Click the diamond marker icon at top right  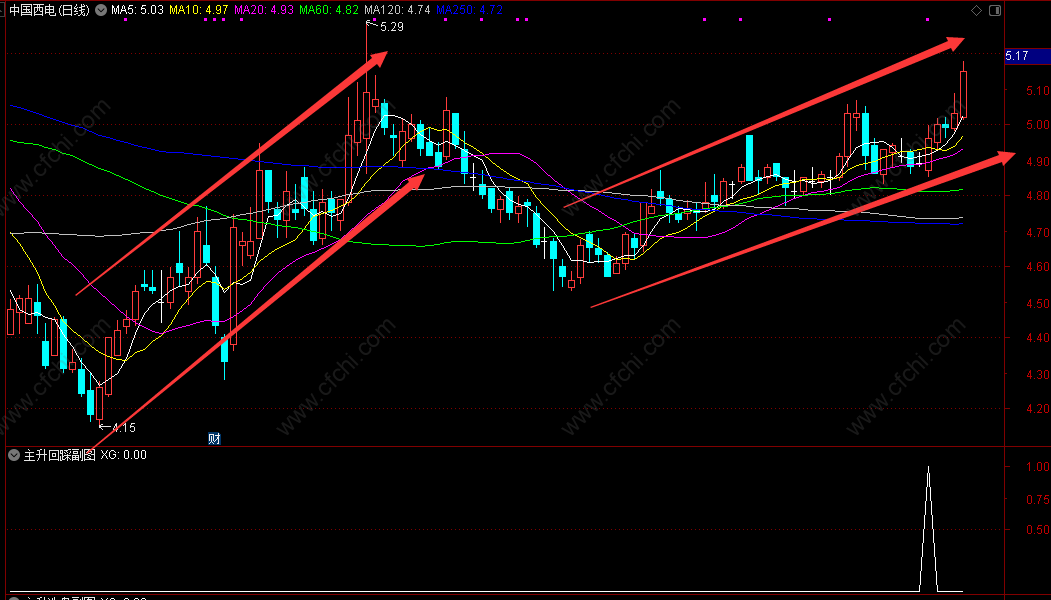(976, 10)
